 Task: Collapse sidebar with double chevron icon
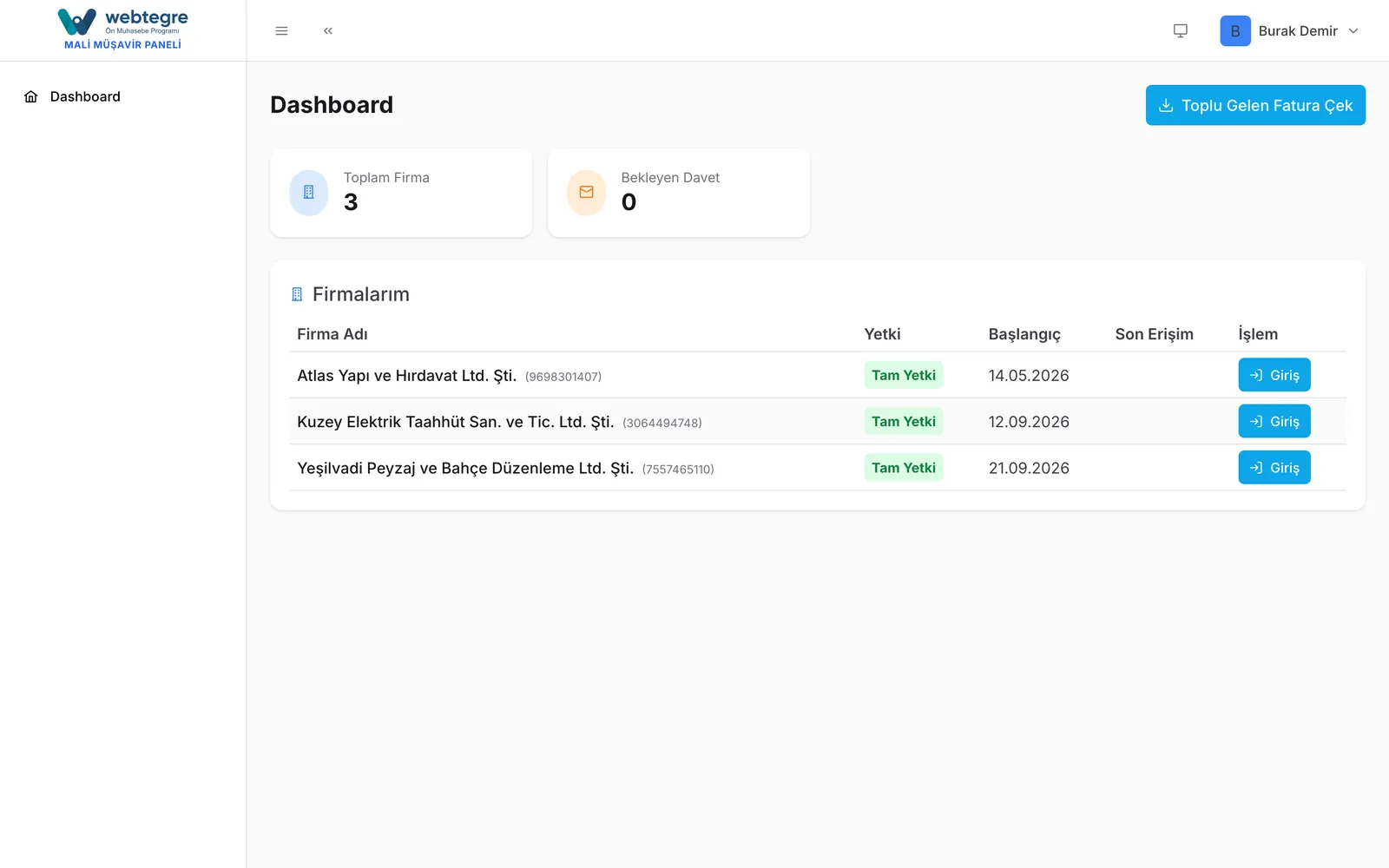[328, 31]
